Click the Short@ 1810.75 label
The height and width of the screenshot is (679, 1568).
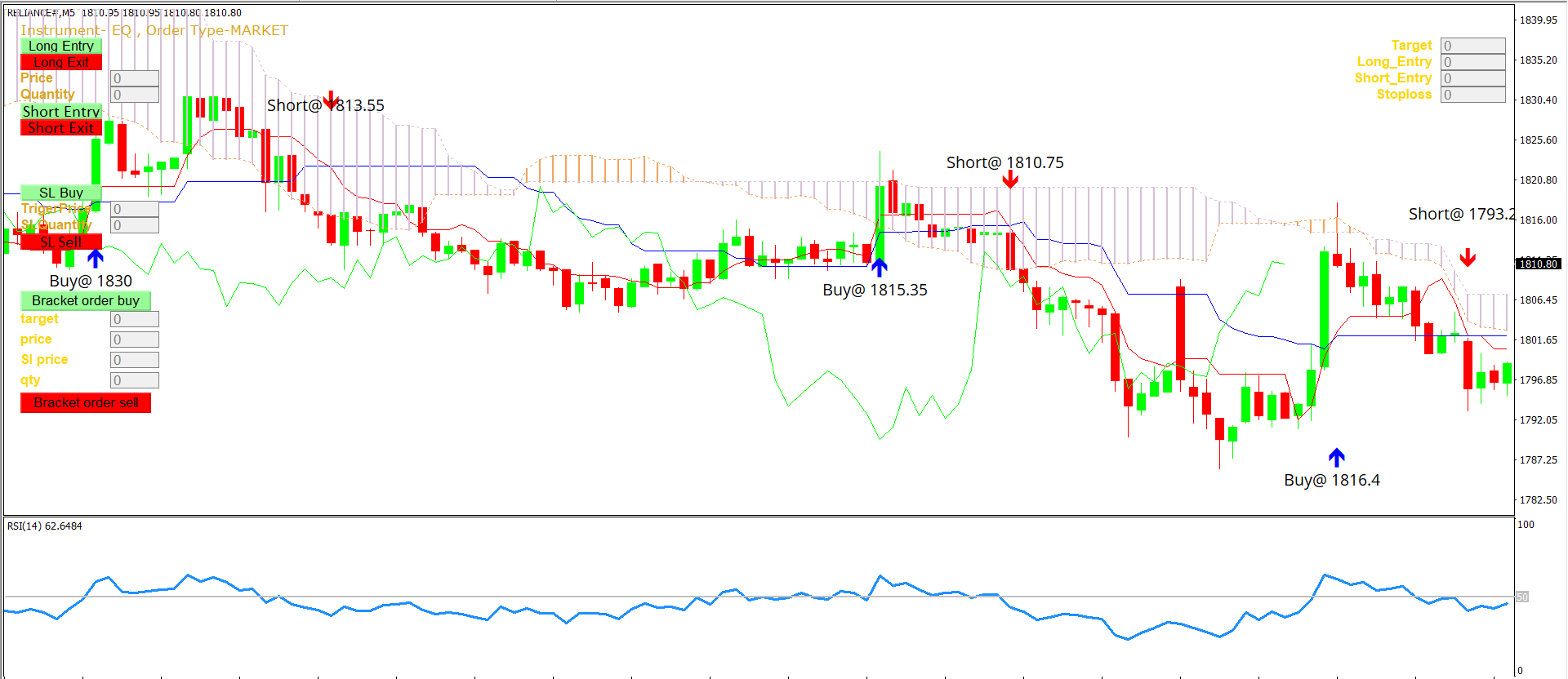pos(1005,162)
